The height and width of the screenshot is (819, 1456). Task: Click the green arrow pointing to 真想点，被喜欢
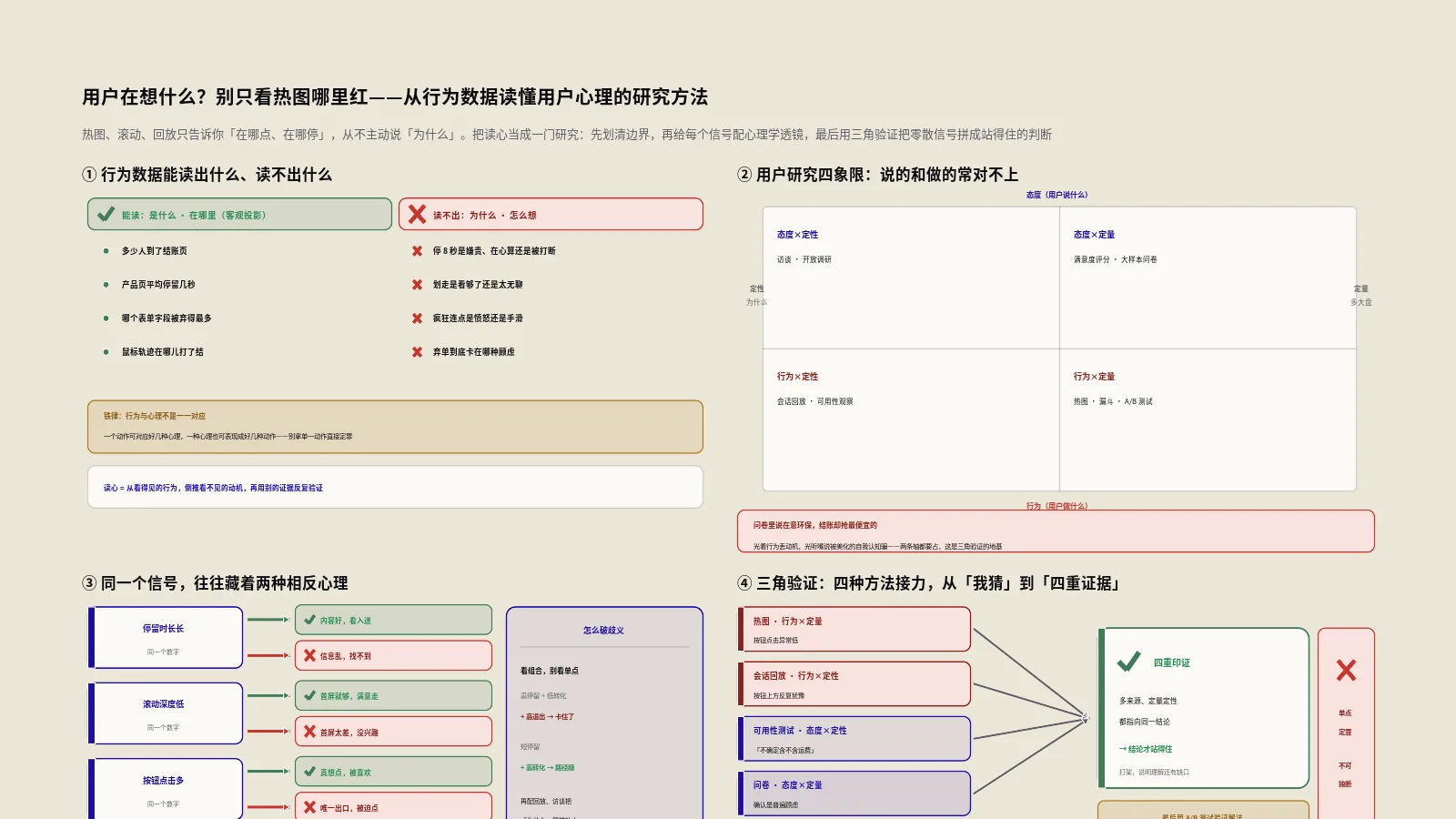(x=268, y=772)
